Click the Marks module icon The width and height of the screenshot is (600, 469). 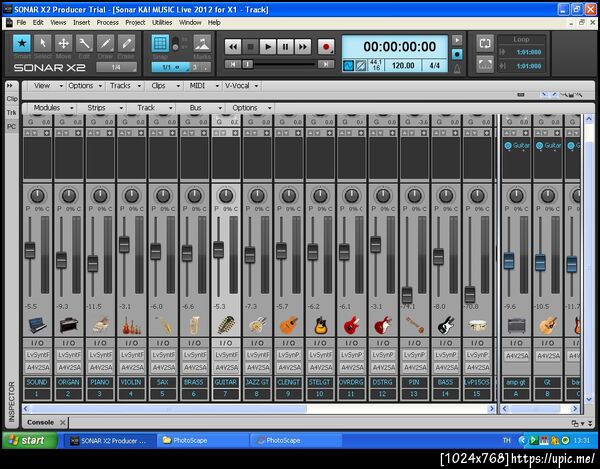pos(202,44)
